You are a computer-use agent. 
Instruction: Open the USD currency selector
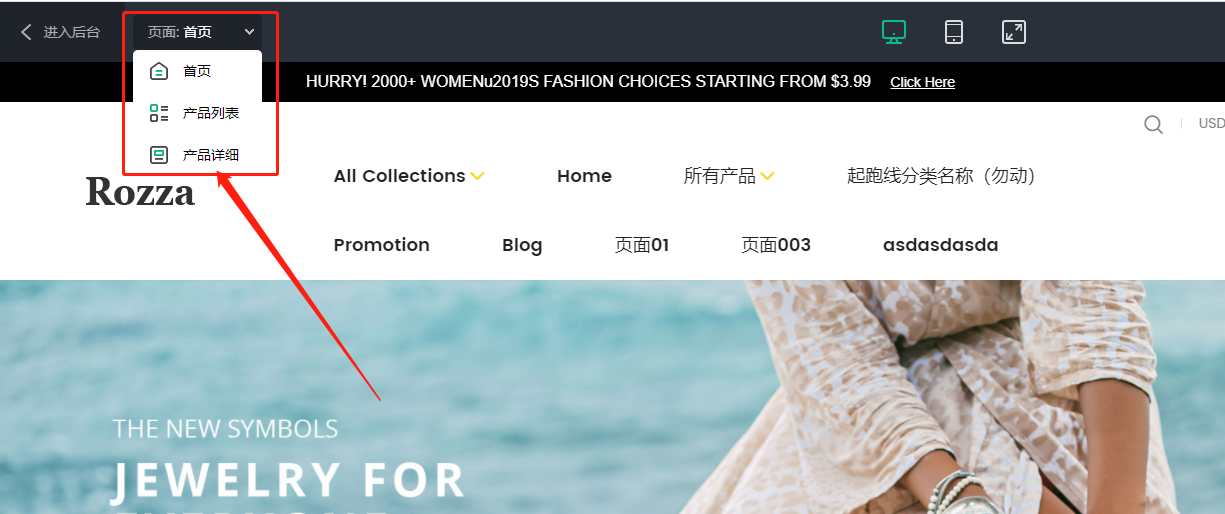[1211, 124]
